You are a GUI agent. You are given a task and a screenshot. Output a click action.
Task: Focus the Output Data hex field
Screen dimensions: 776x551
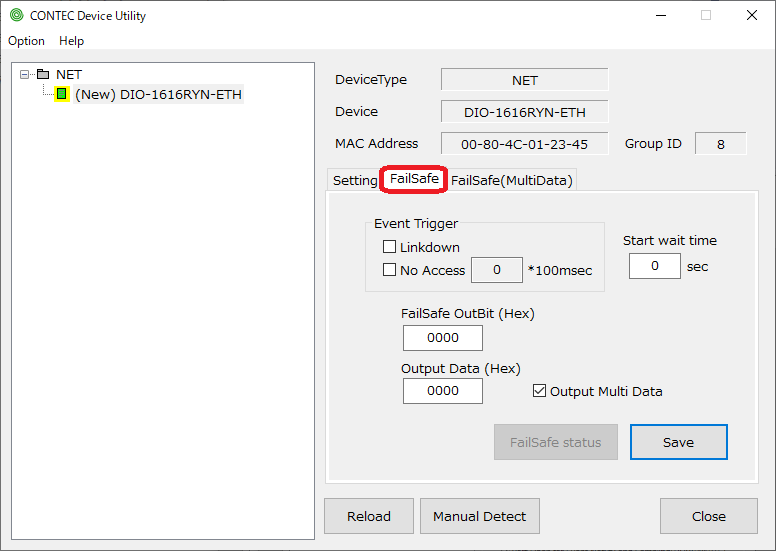pos(442,391)
